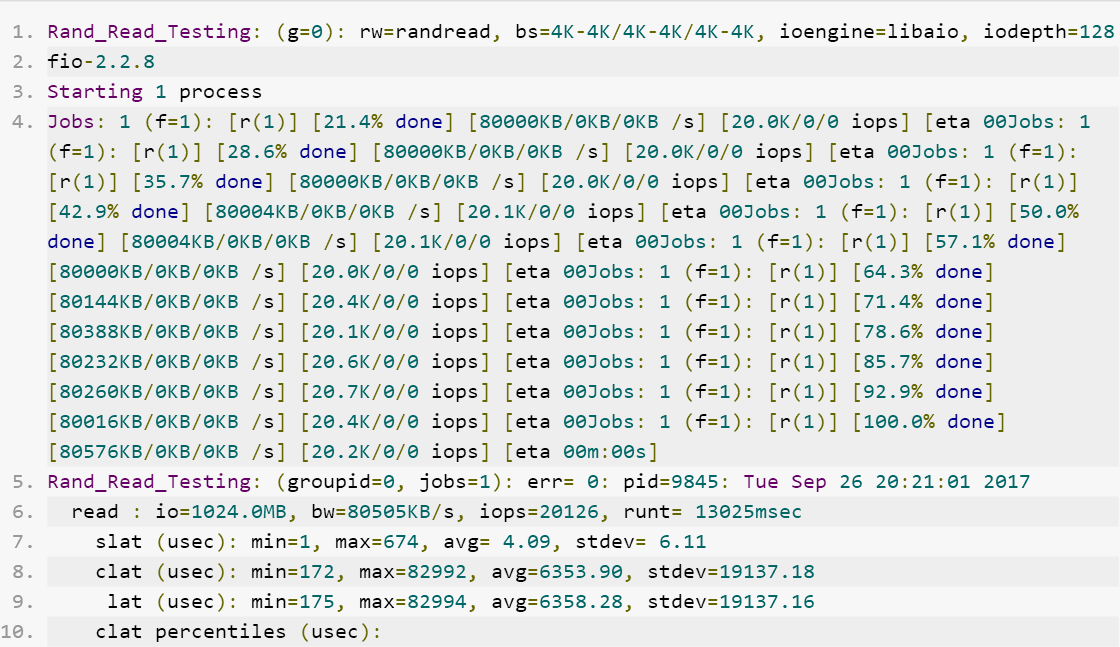Click line number 6 in the gutter
1120x647 pixels.
[x=22, y=512]
